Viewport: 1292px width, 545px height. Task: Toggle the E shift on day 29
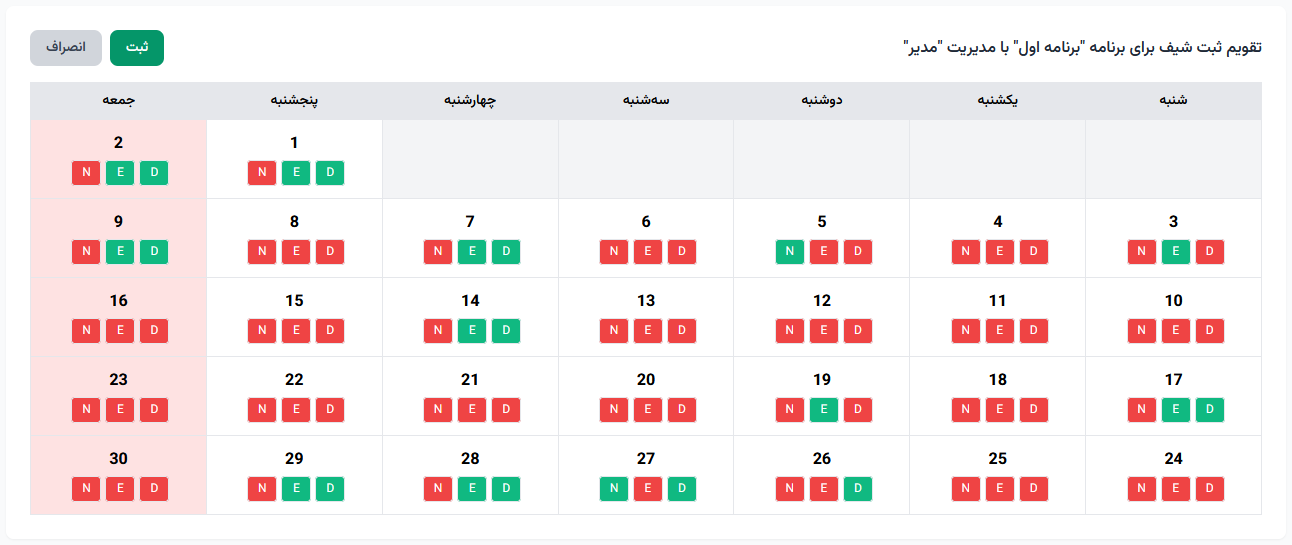[296, 489]
